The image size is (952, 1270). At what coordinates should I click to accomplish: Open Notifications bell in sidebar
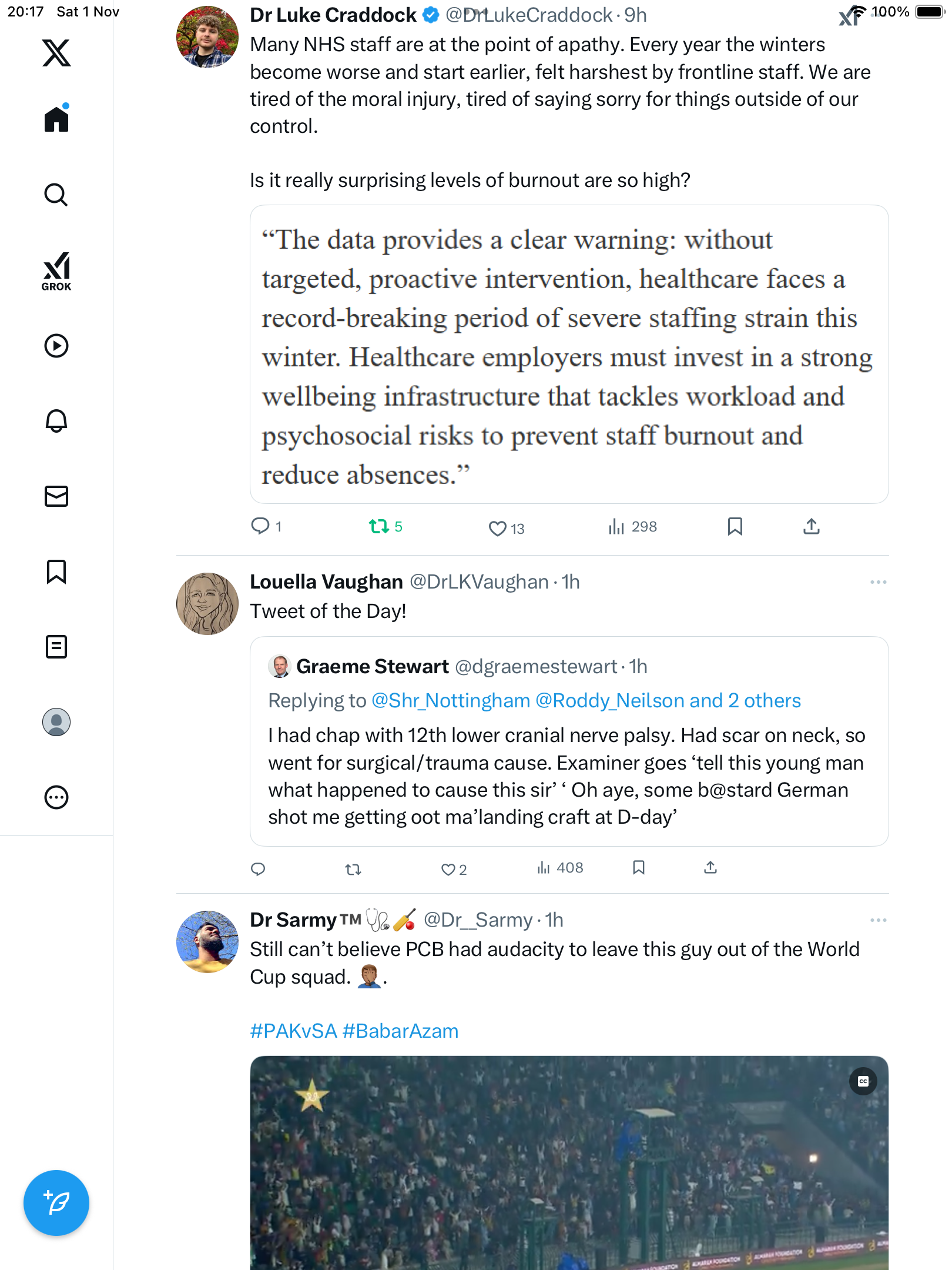click(x=56, y=420)
